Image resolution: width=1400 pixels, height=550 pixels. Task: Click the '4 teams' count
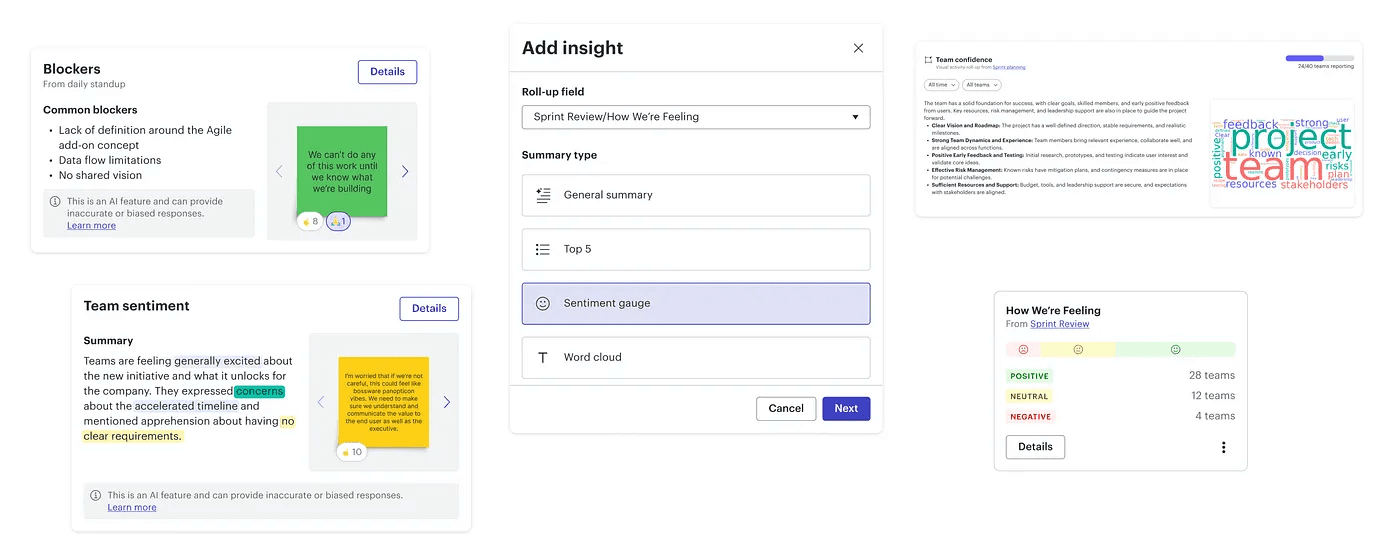point(1215,416)
